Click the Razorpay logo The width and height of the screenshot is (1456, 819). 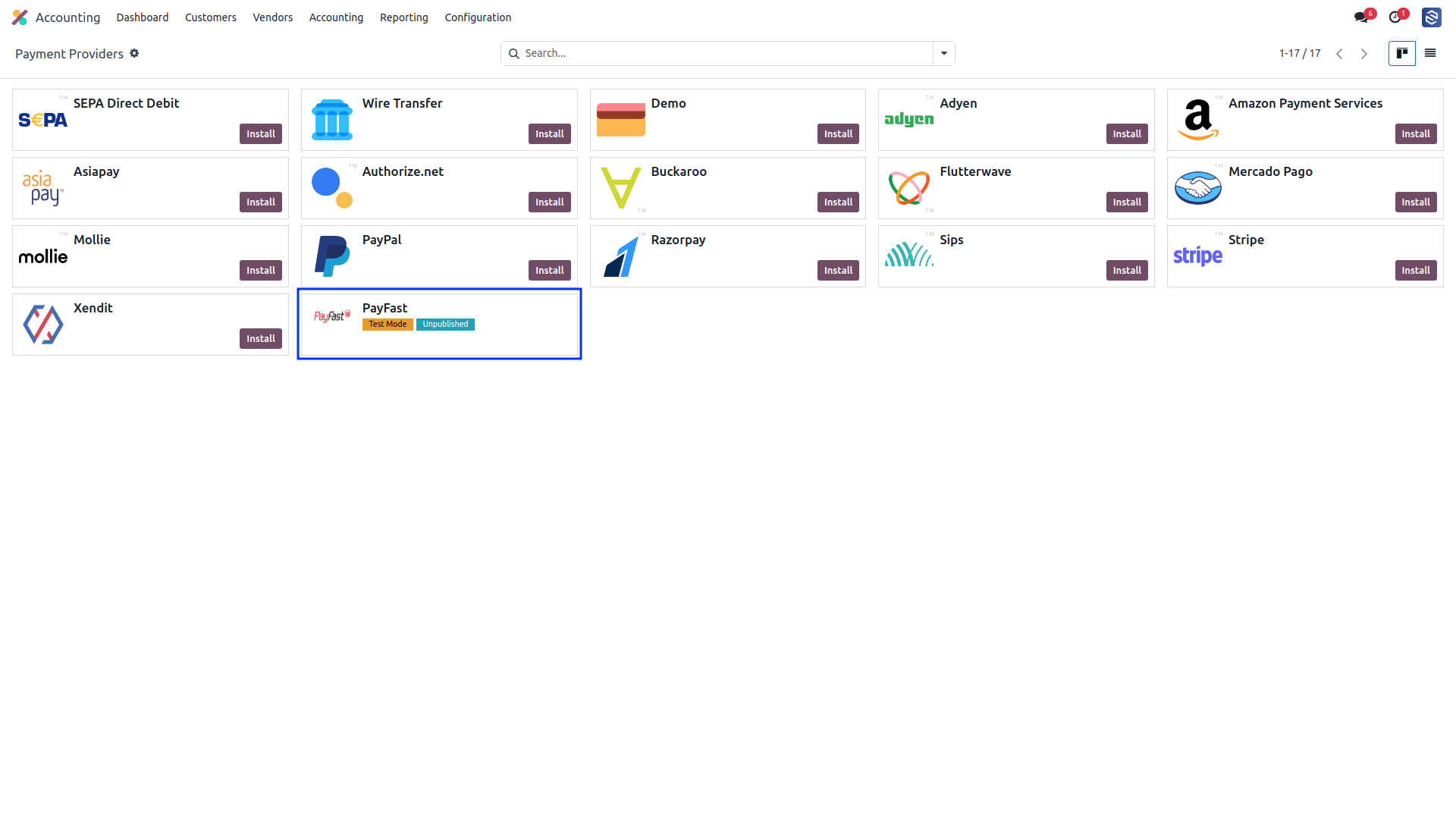click(x=621, y=256)
